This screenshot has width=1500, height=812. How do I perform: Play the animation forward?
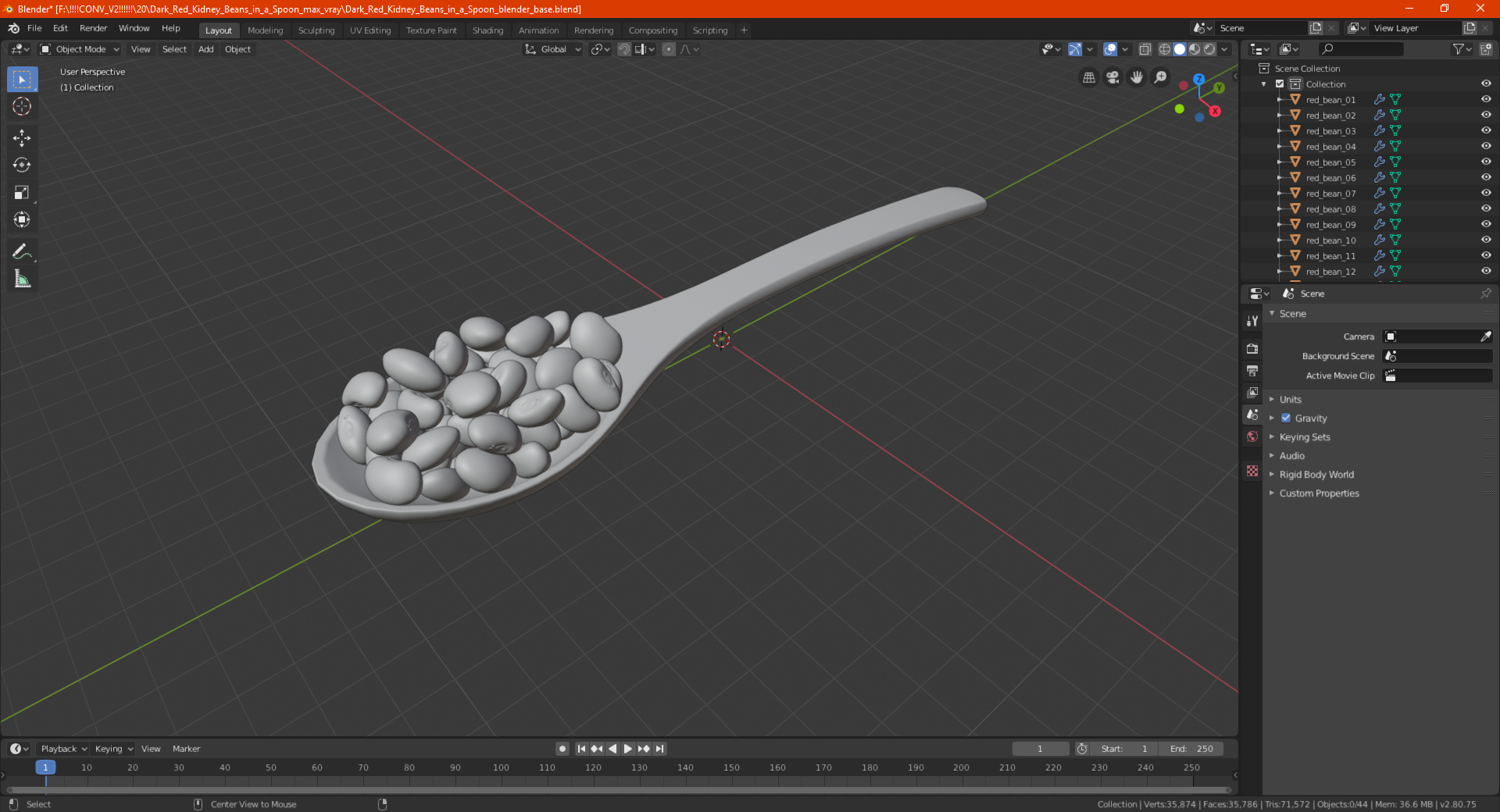coord(627,749)
